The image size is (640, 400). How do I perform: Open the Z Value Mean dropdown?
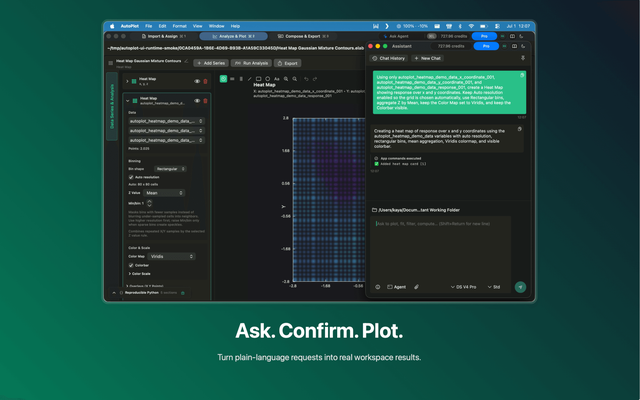point(164,193)
